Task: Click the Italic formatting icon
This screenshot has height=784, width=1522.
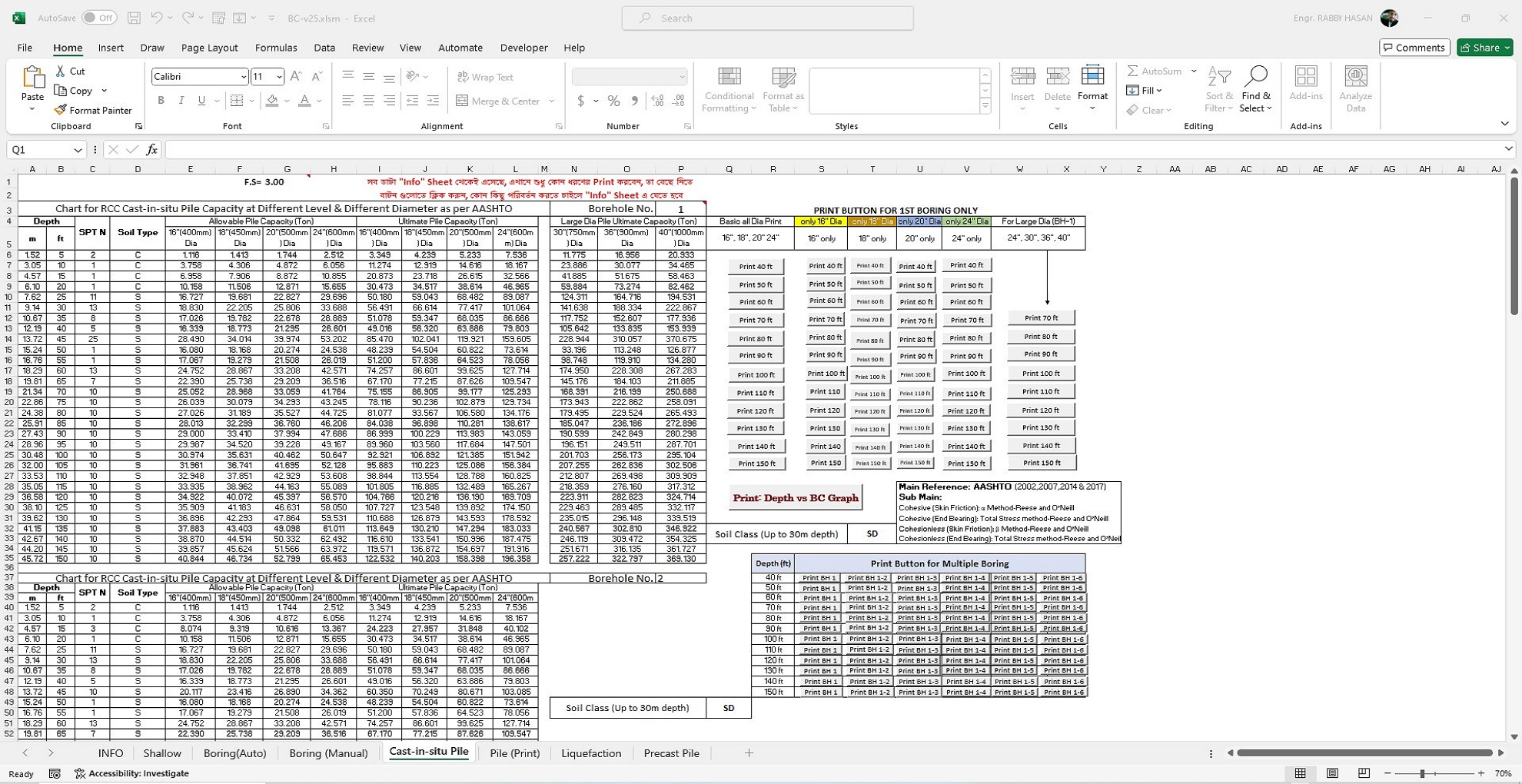Action: click(x=181, y=101)
